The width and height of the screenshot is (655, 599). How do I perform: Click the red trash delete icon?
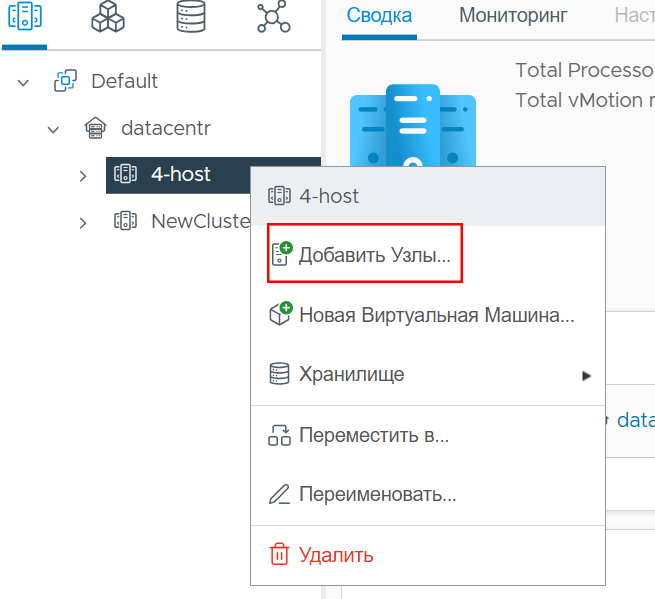(x=279, y=554)
